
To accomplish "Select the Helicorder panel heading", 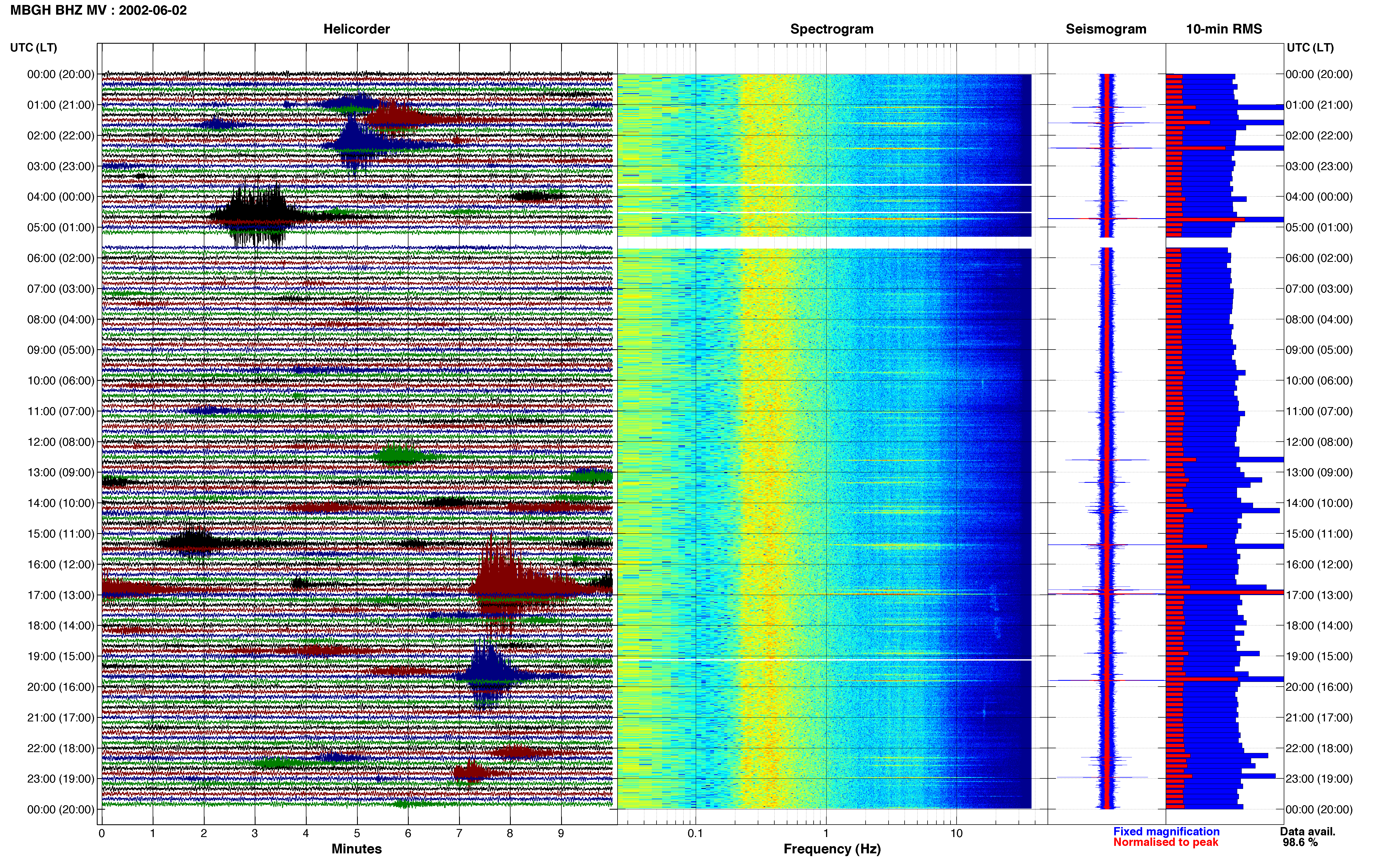I will [x=356, y=29].
